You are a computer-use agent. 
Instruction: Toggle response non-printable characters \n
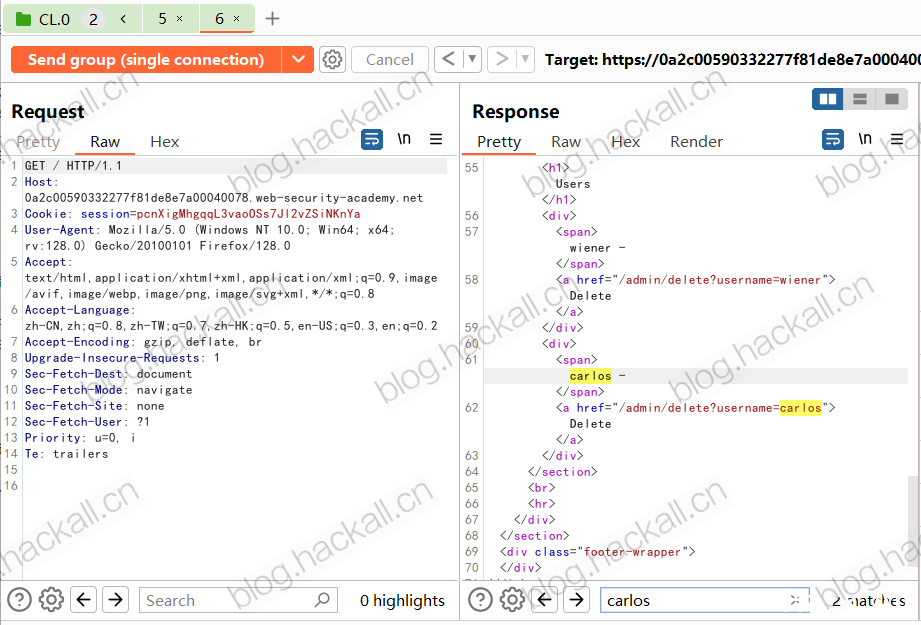(x=865, y=139)
